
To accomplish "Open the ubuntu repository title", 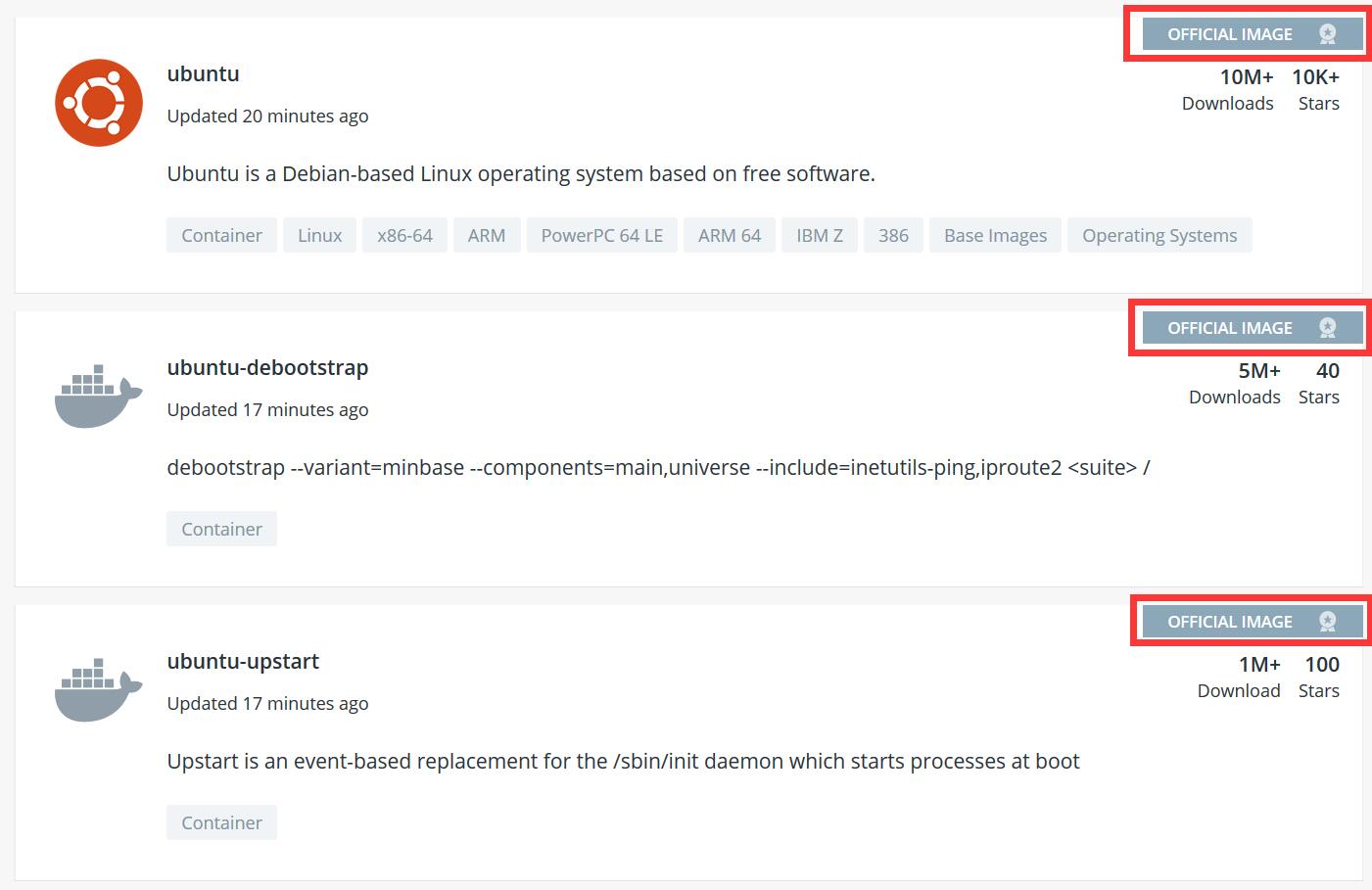I will pyautogui.click(x=203, y=74).
